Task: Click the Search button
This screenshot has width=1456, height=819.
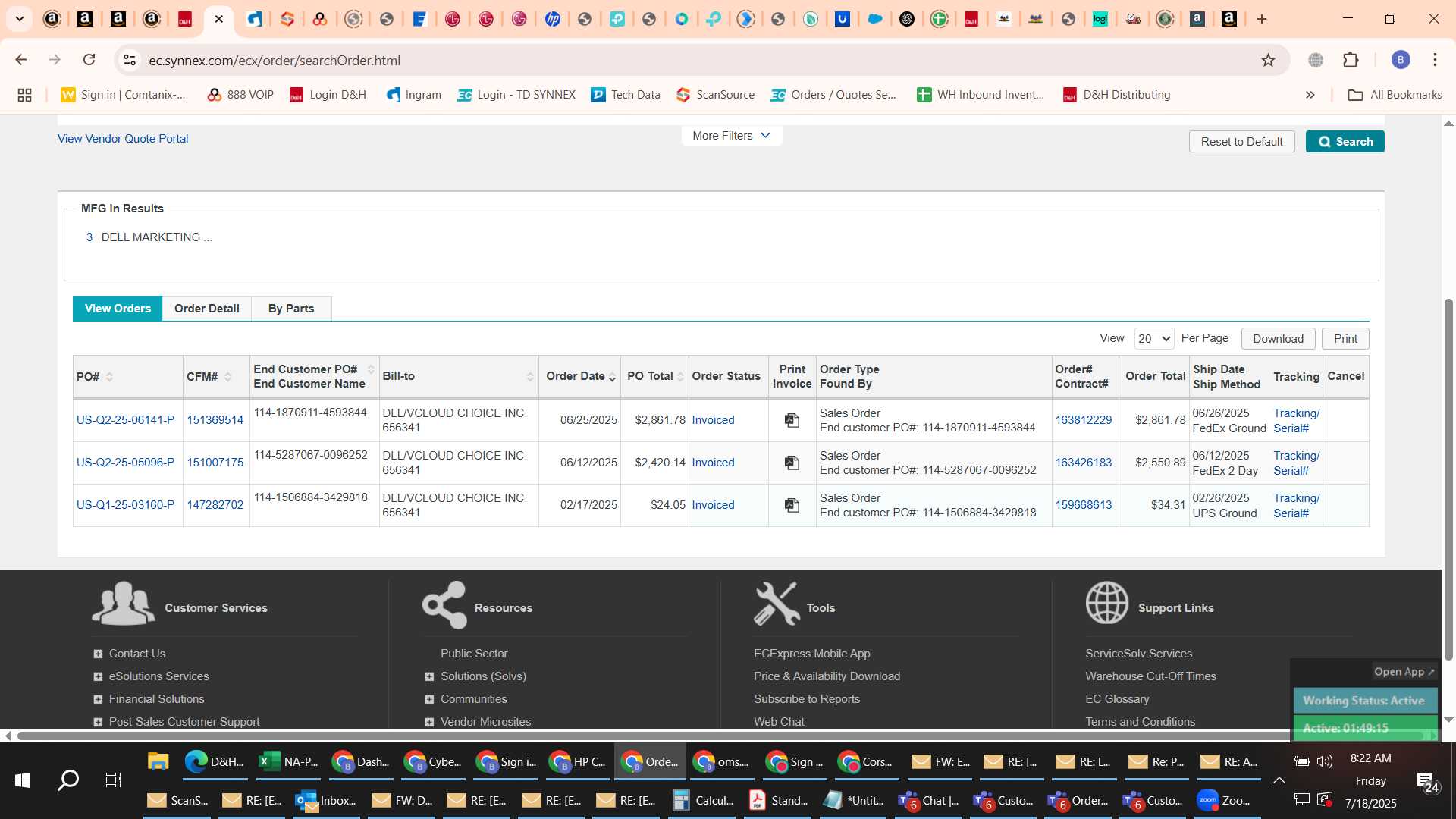Action: click(x=1345, y=142)
